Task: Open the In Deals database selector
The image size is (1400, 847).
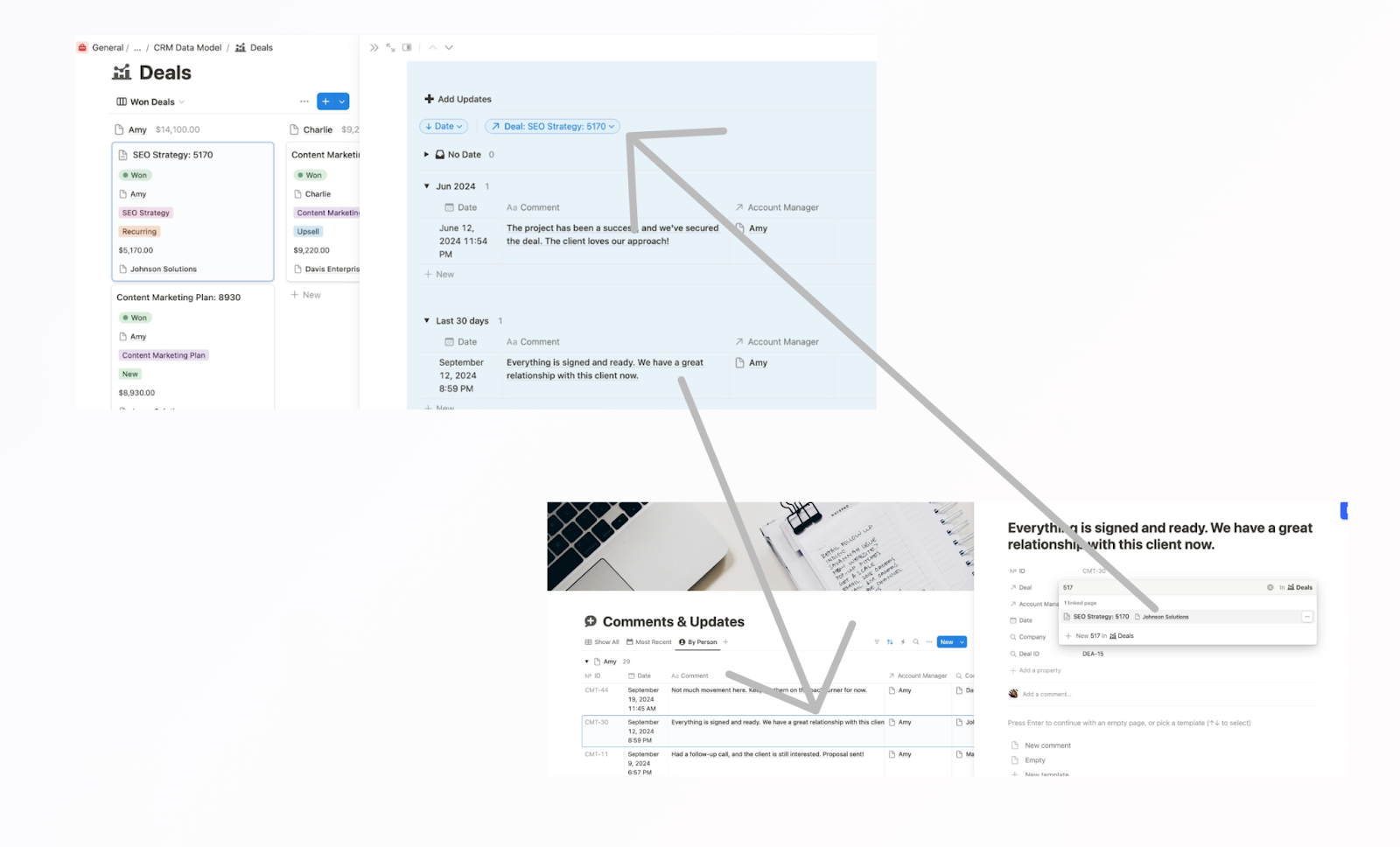Action: (x=1296, y=587)
